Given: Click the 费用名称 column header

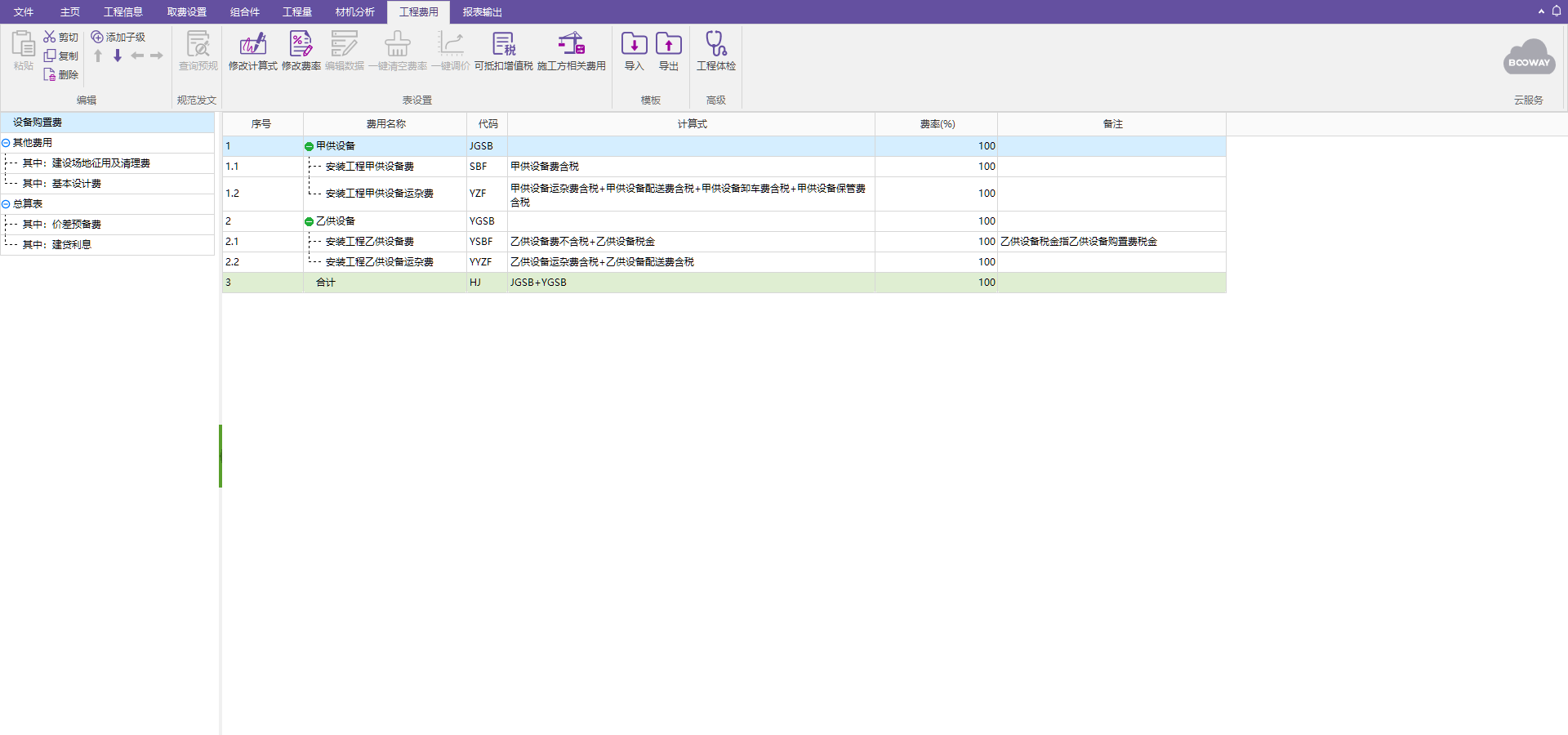Looking at the screenshot, I should tap(385, 124).
